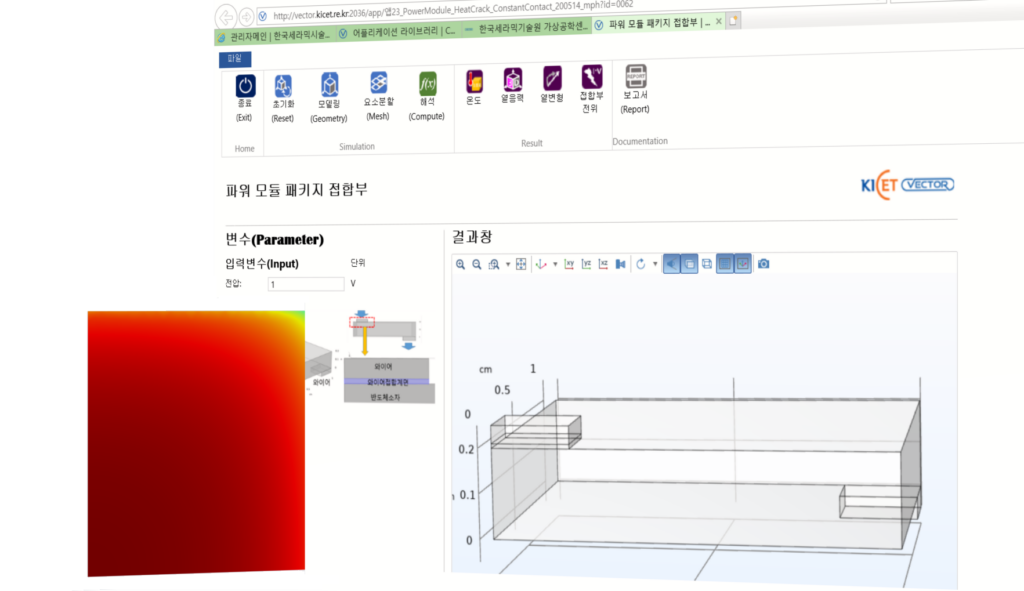Image resolution: width=1024 pixels, height=591 pixels.
Task: Open the Geometry (모델링) tool
Action: pyautogui.click(x=329, y=85)
